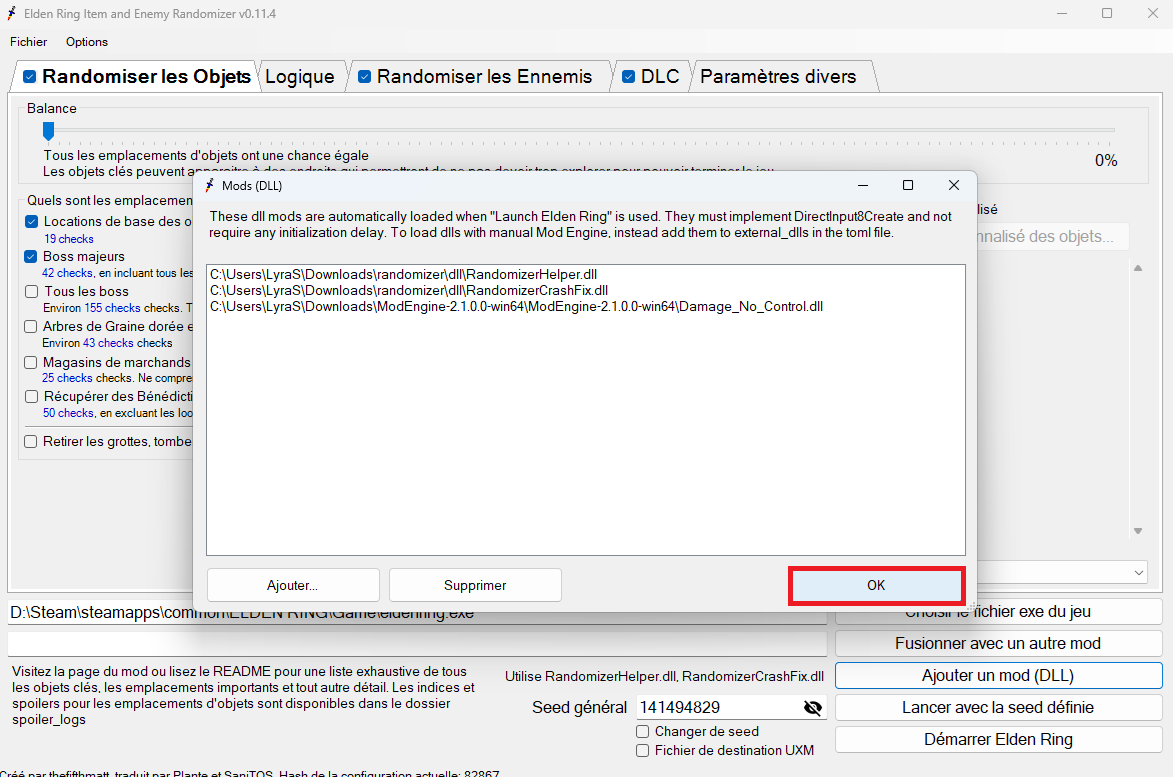Image resolution: width=1173 pixels, height=777 pixels.
Task: Uncheck Locations de base des objets
Action: 31,221
